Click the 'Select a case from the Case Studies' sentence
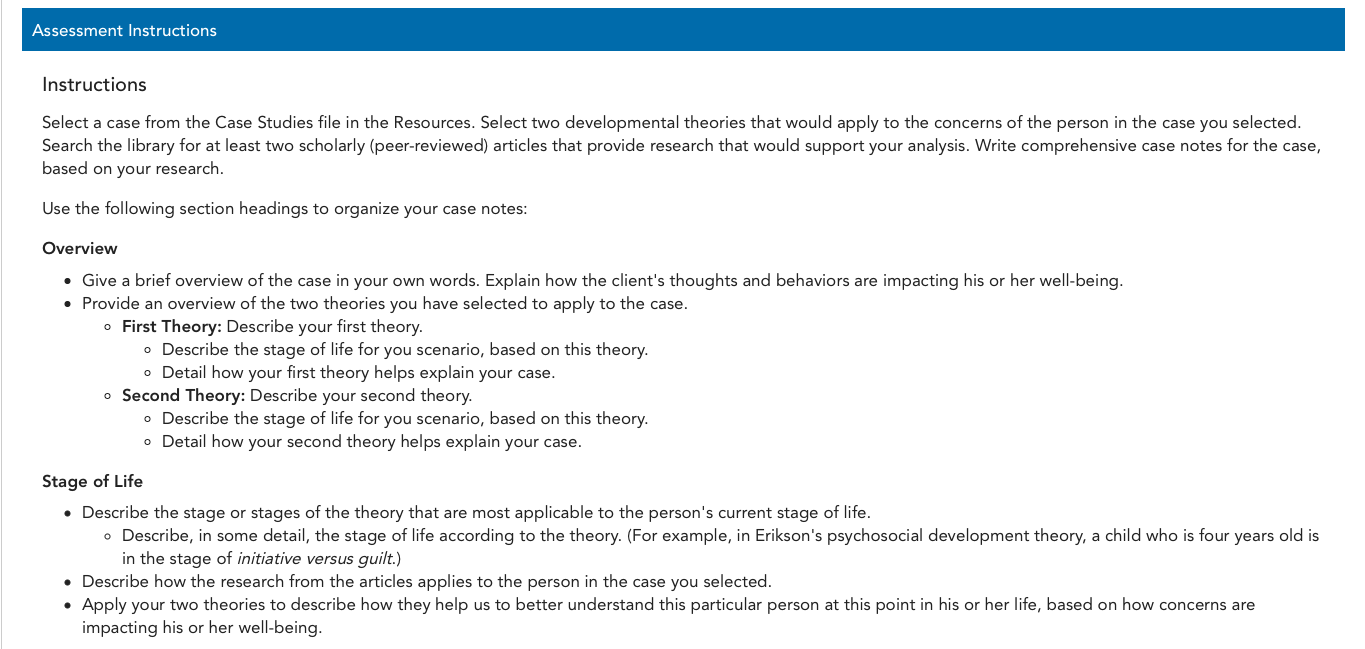Screen dimensions: 1365x649 259,122
